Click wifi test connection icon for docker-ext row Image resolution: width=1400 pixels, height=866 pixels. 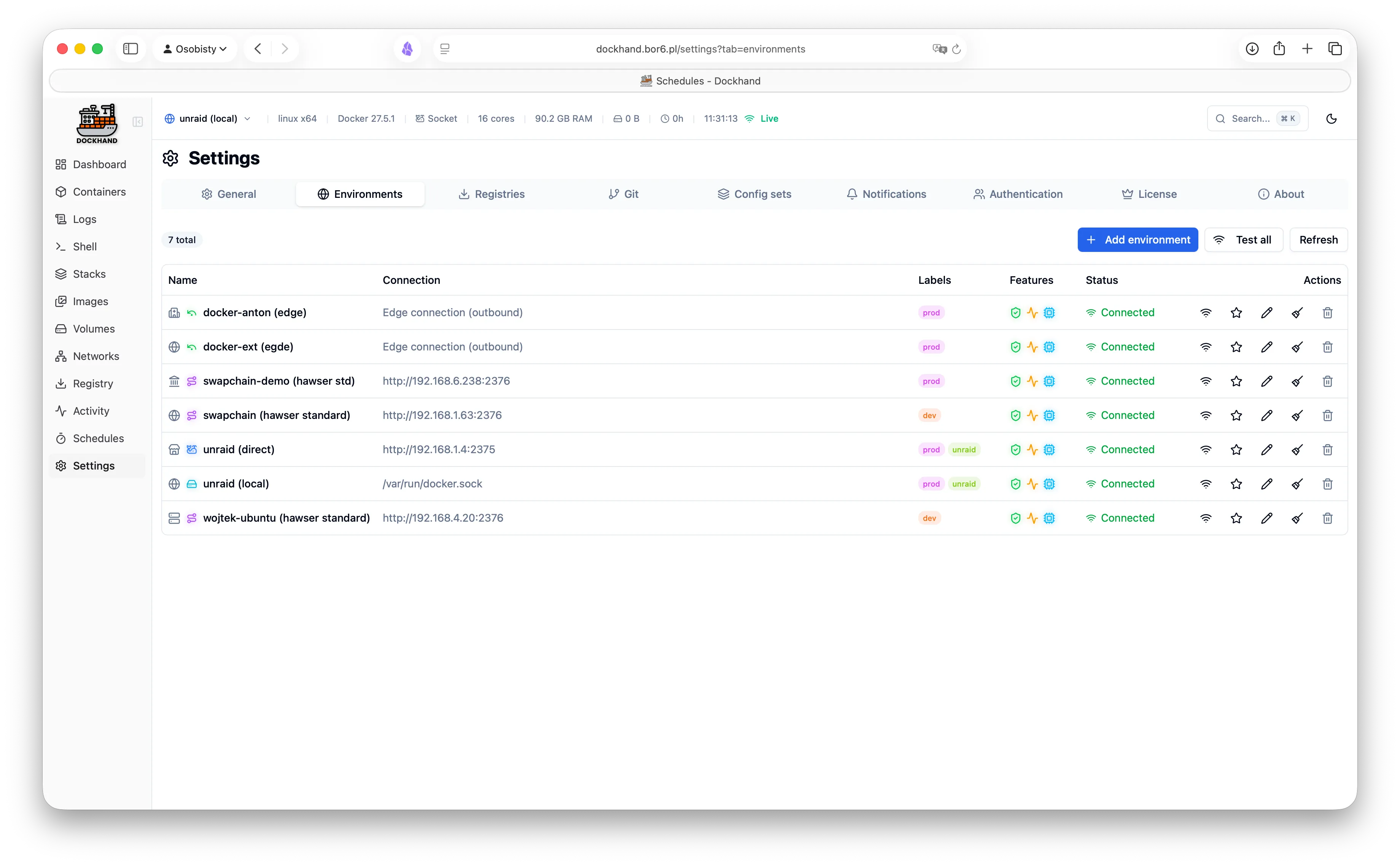coord(1206,347)
